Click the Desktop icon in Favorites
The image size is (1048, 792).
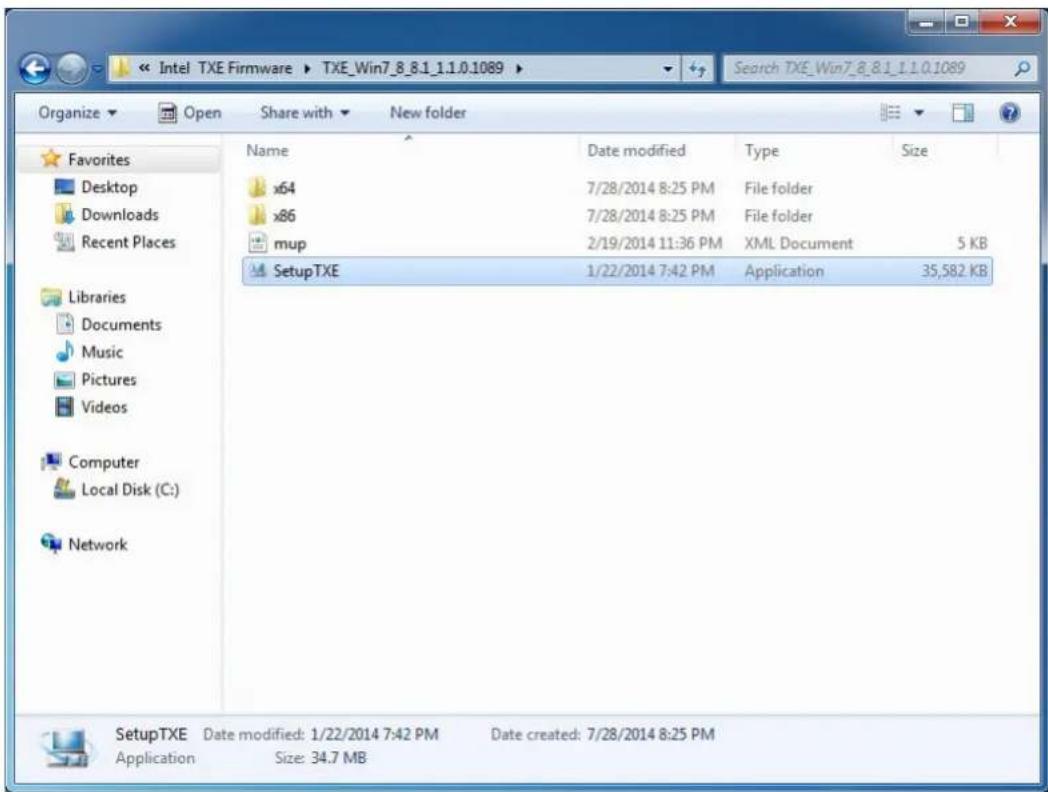tap(64, 187)
